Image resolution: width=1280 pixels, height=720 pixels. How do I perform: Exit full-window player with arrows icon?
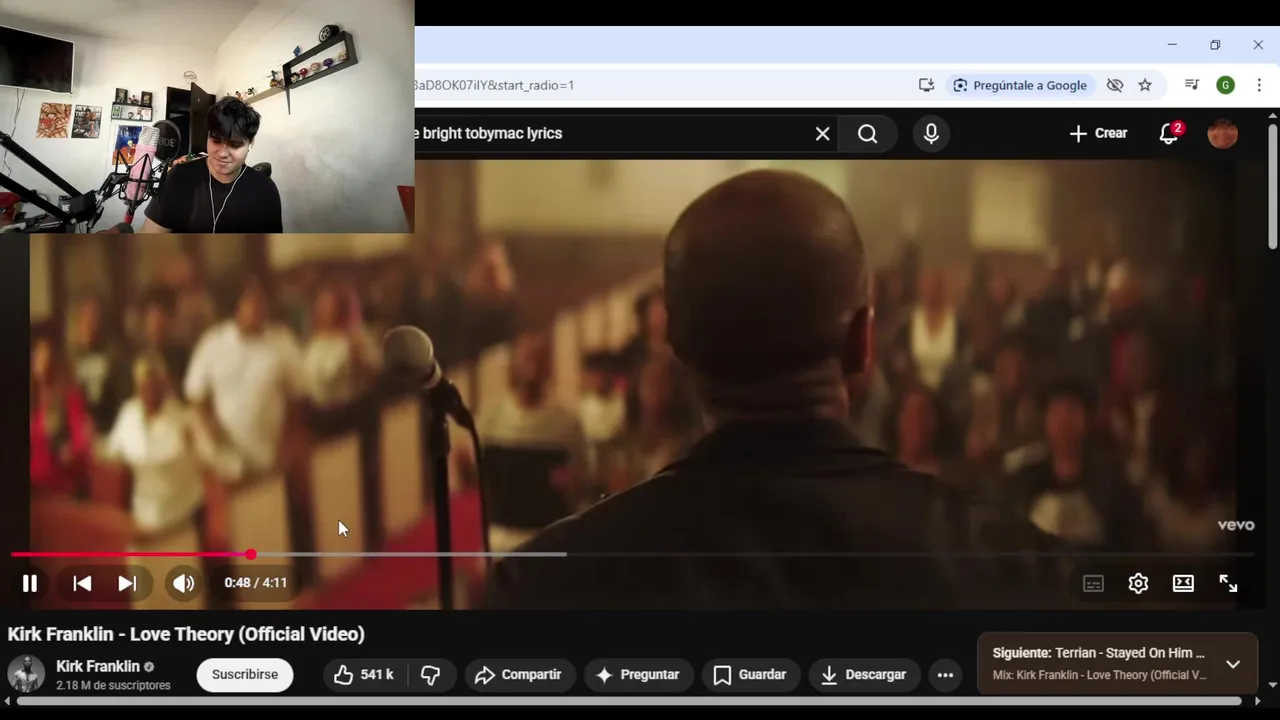1228,584
